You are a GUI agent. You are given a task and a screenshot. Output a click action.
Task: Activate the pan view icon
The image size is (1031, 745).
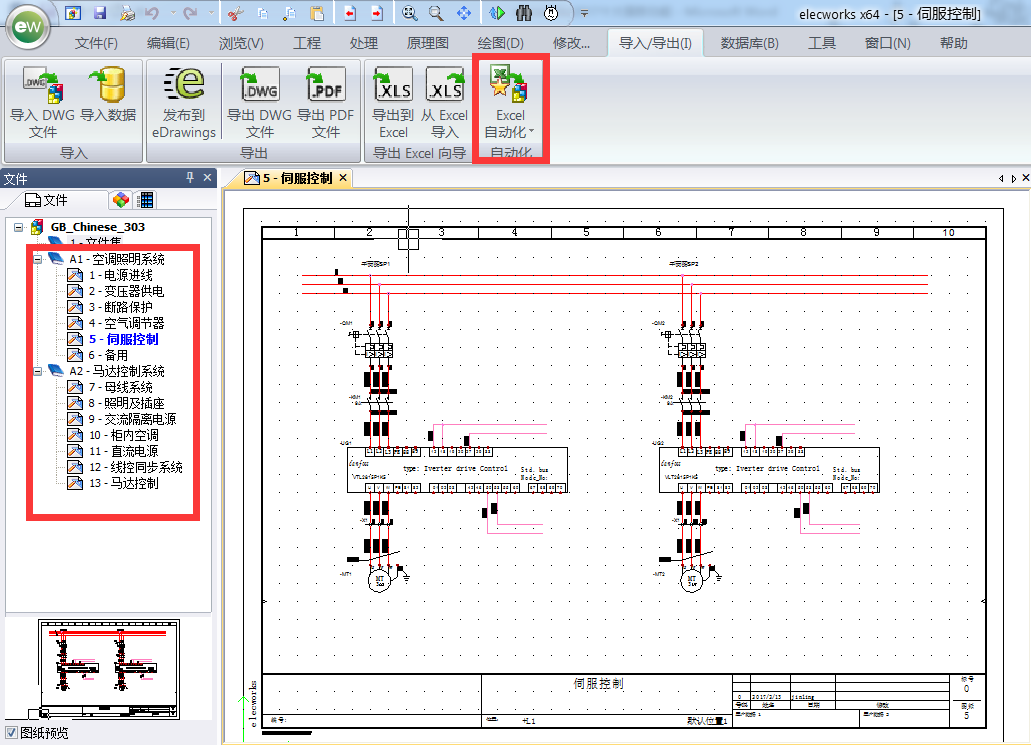coord(464,12)
